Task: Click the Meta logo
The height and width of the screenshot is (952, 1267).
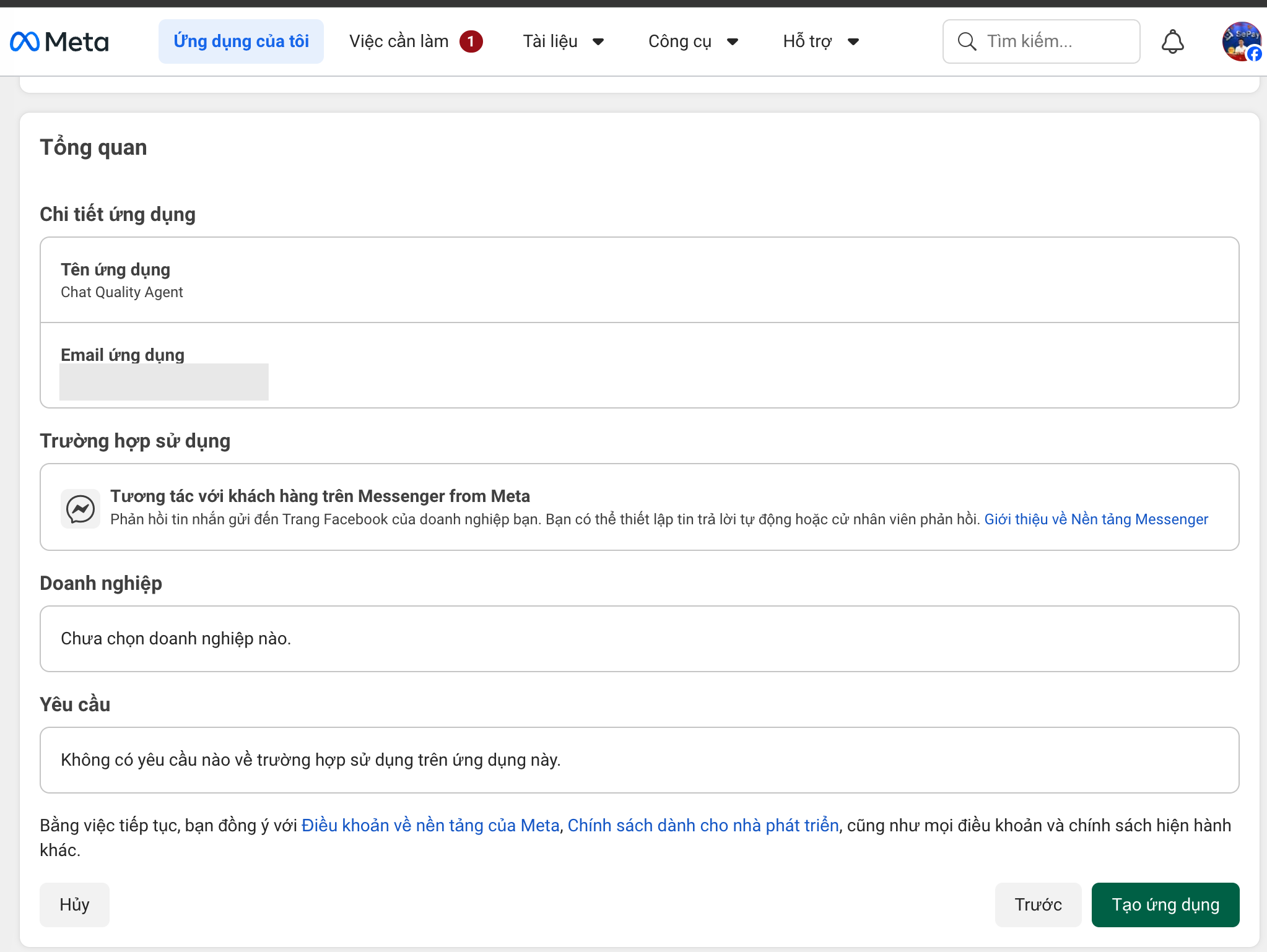Action: coord(59,41)
